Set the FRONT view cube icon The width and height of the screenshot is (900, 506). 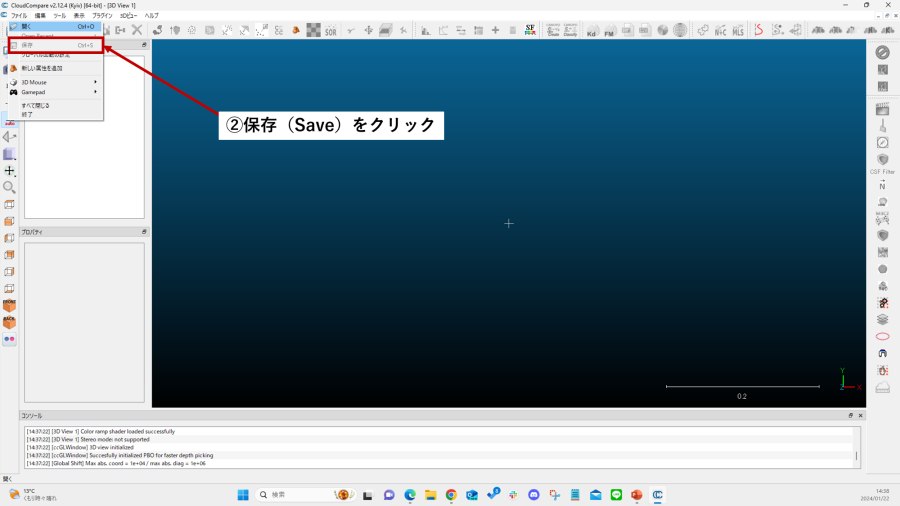(9, 305)
